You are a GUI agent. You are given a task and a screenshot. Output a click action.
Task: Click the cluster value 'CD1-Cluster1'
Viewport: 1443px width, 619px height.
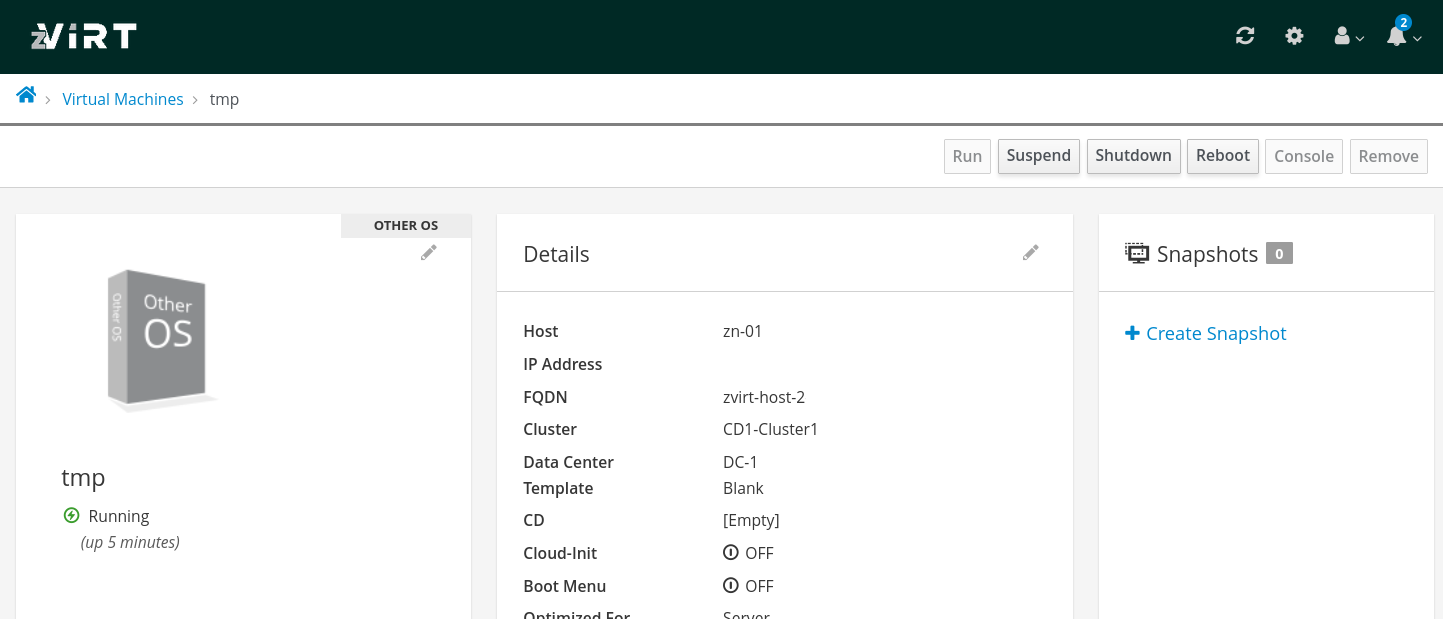[x=771, y=429]
